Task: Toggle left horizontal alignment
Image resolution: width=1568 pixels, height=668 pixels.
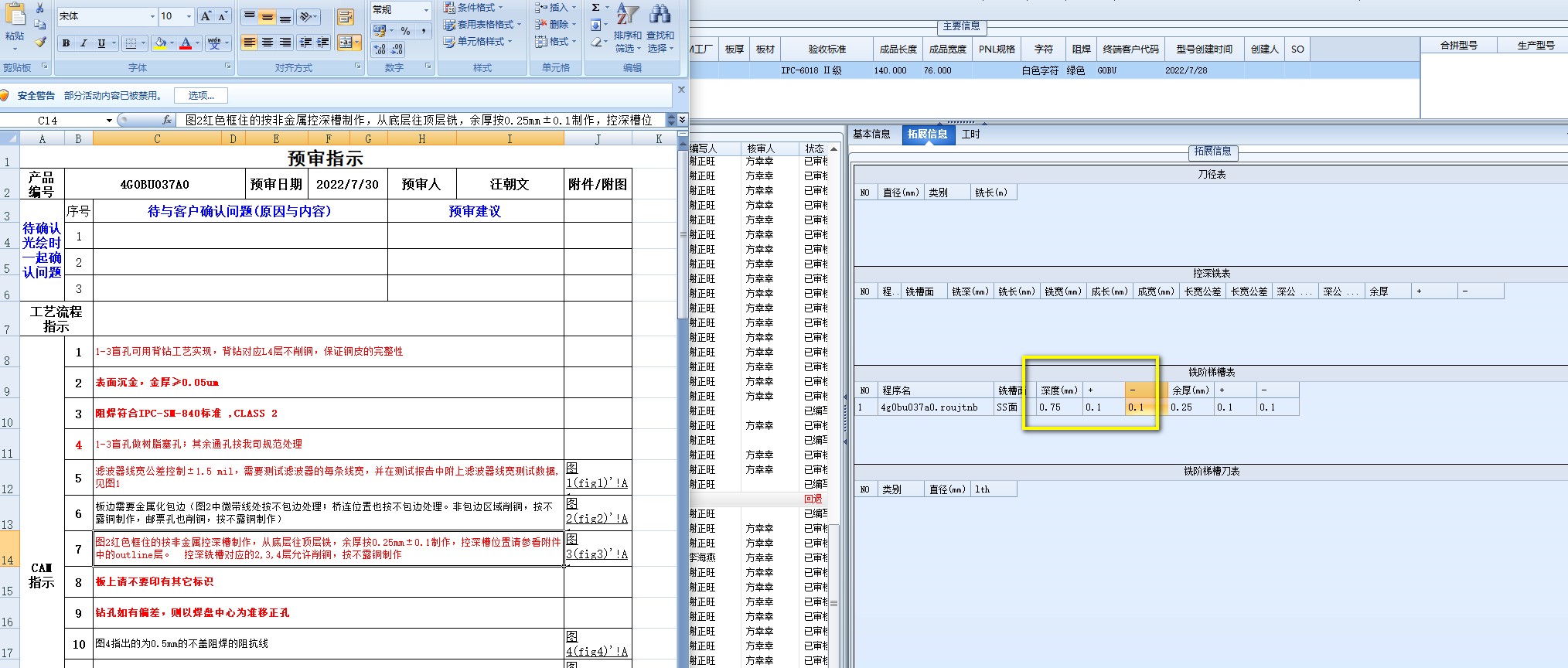Action: tap(249, 42)
